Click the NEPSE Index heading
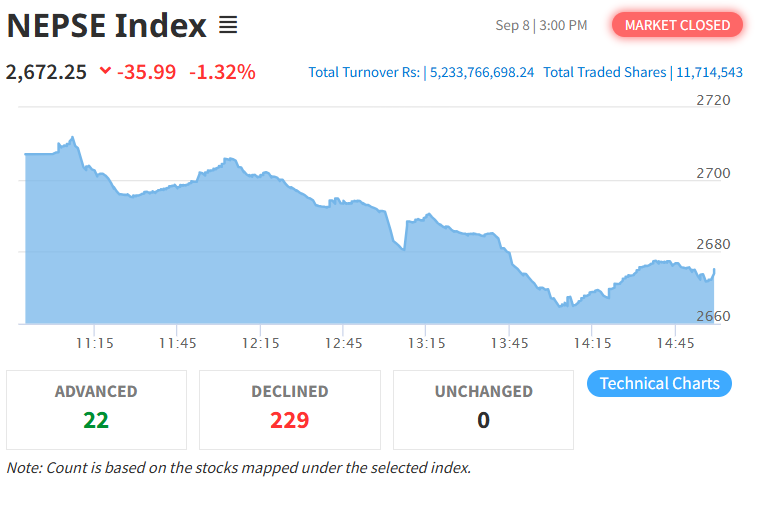This screenshot has height=509, width=759. click(107, 25)
